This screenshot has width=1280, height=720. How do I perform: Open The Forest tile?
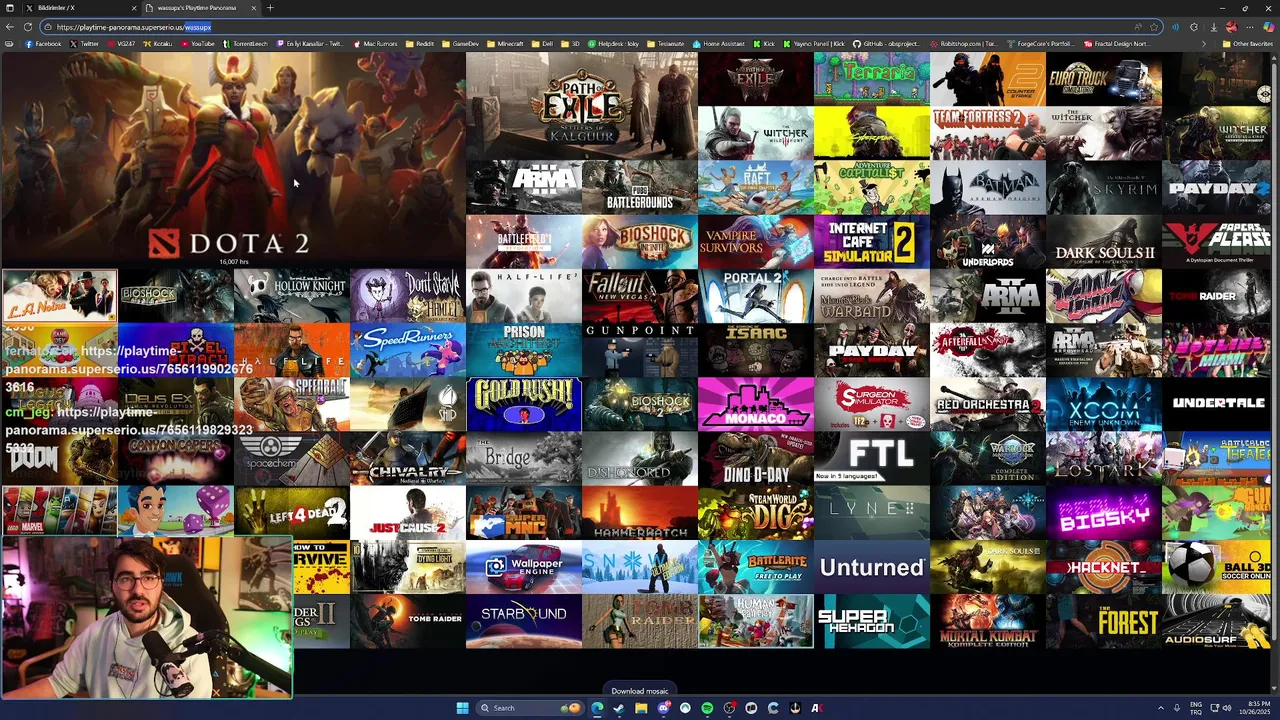click(1104, 620)
